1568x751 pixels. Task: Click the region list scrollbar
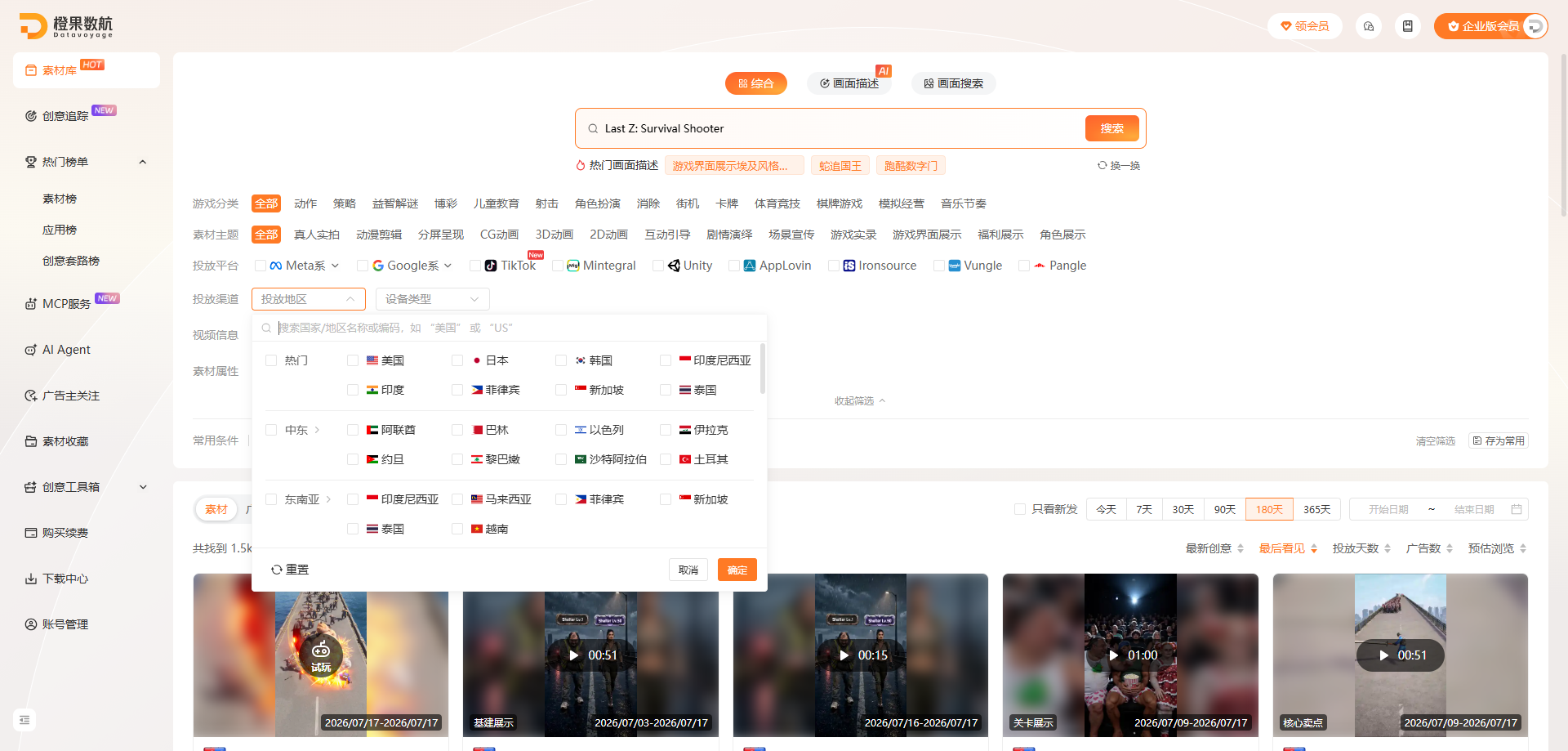[x=763, y=369]
